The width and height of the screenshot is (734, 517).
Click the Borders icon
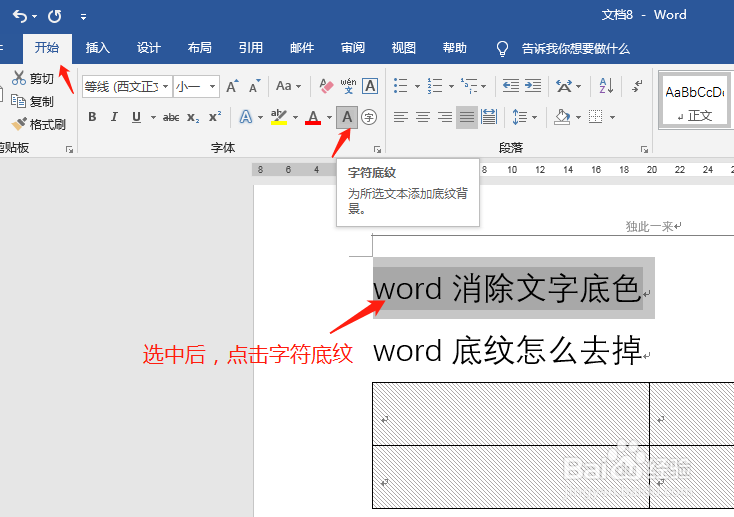[595, 117]
